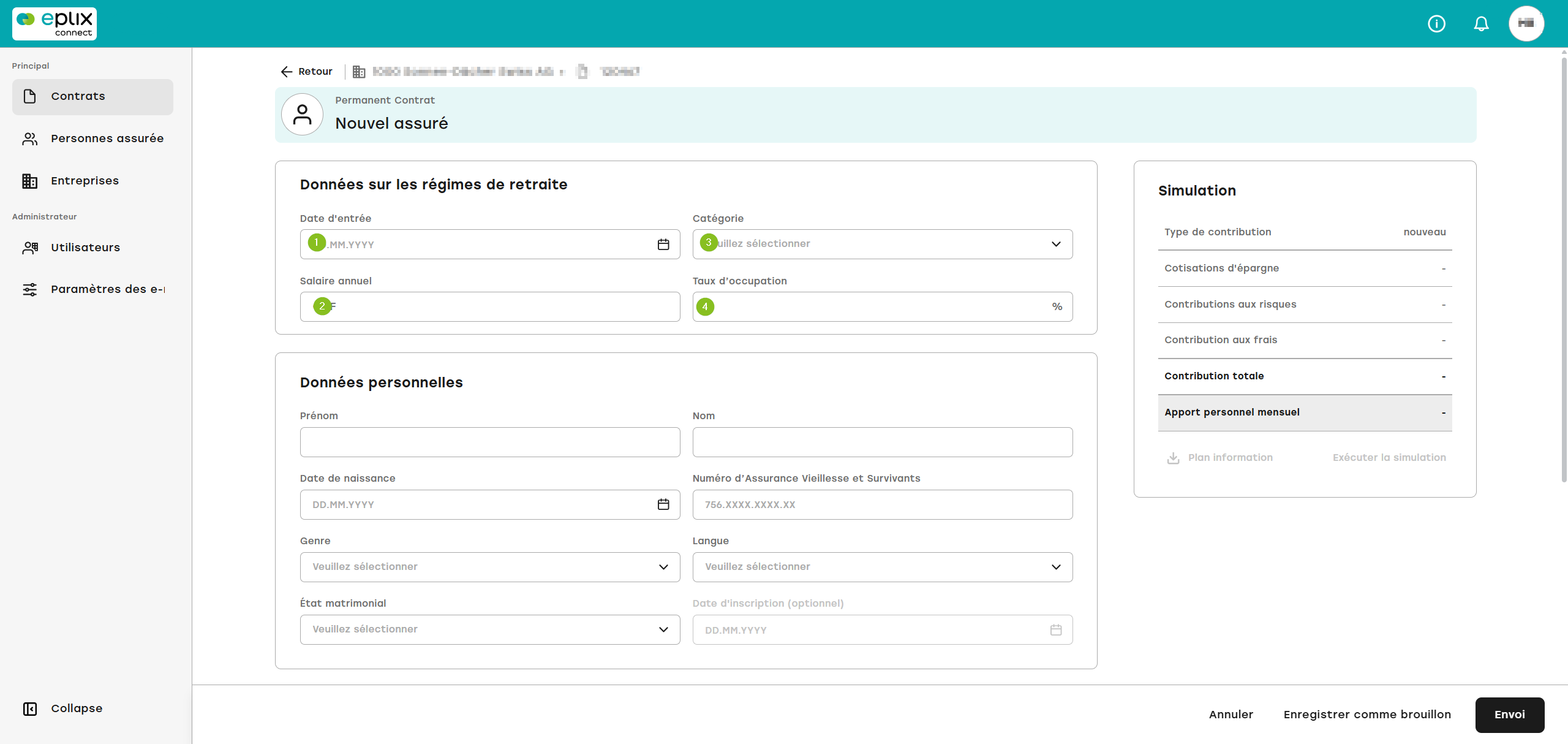Focus the Date d'inscription field
1568x744 pixels.
883,629
